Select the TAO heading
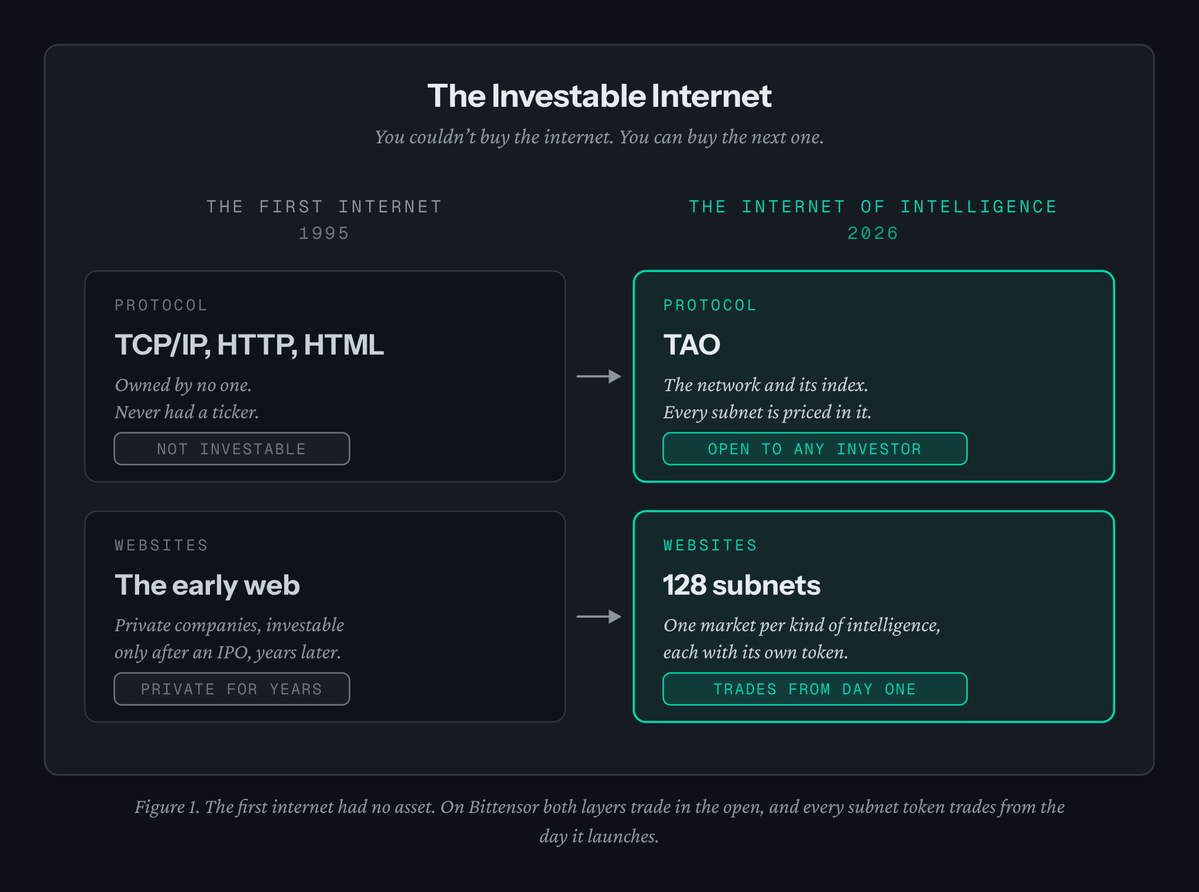This screenshot has height=892, width=1199. point(691,345)
